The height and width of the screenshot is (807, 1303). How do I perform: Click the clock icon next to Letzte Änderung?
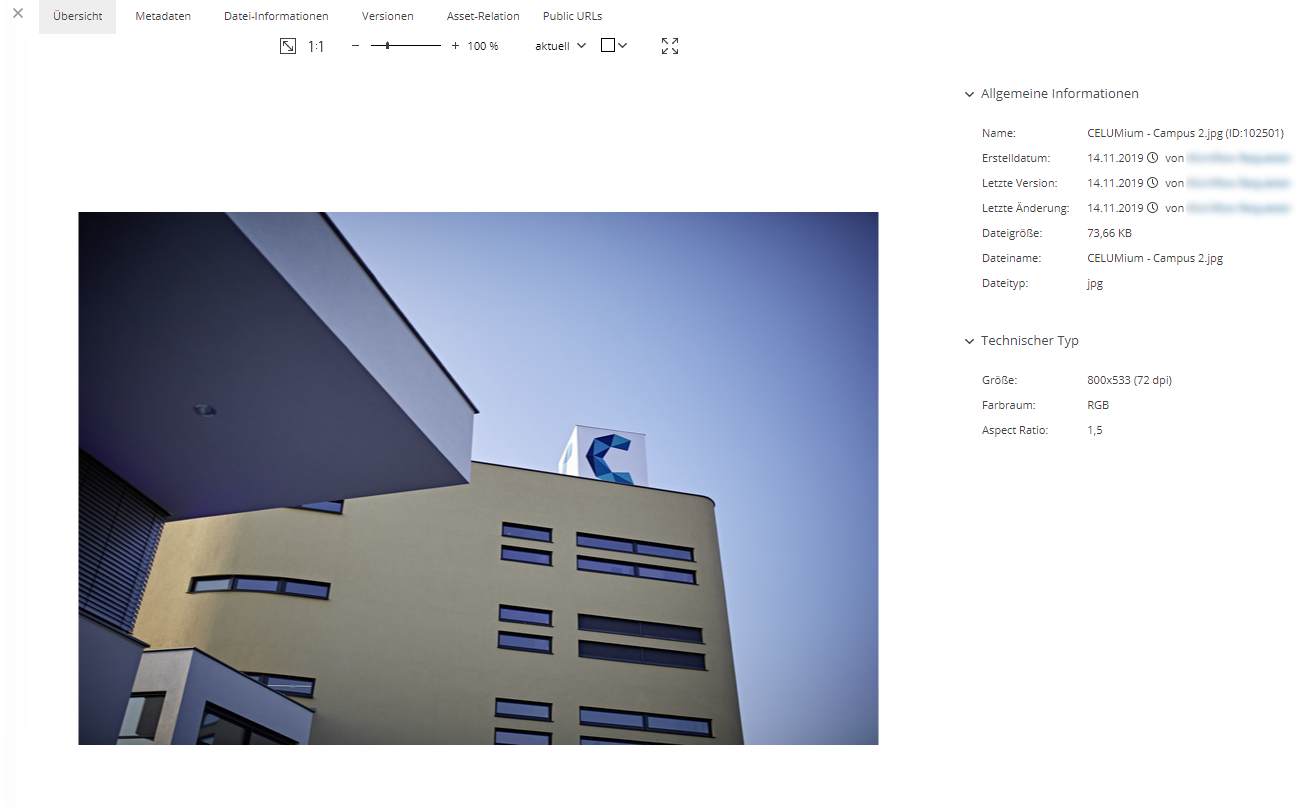tap(1152, 208)
